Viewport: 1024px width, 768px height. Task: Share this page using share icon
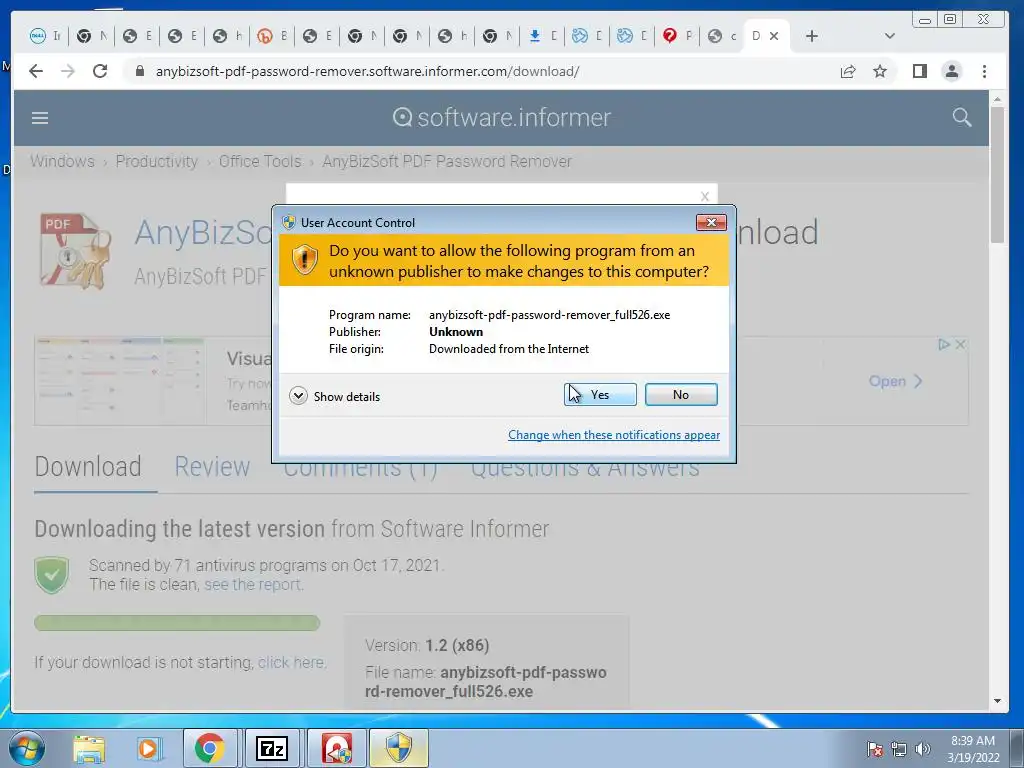tap(848, 71)
